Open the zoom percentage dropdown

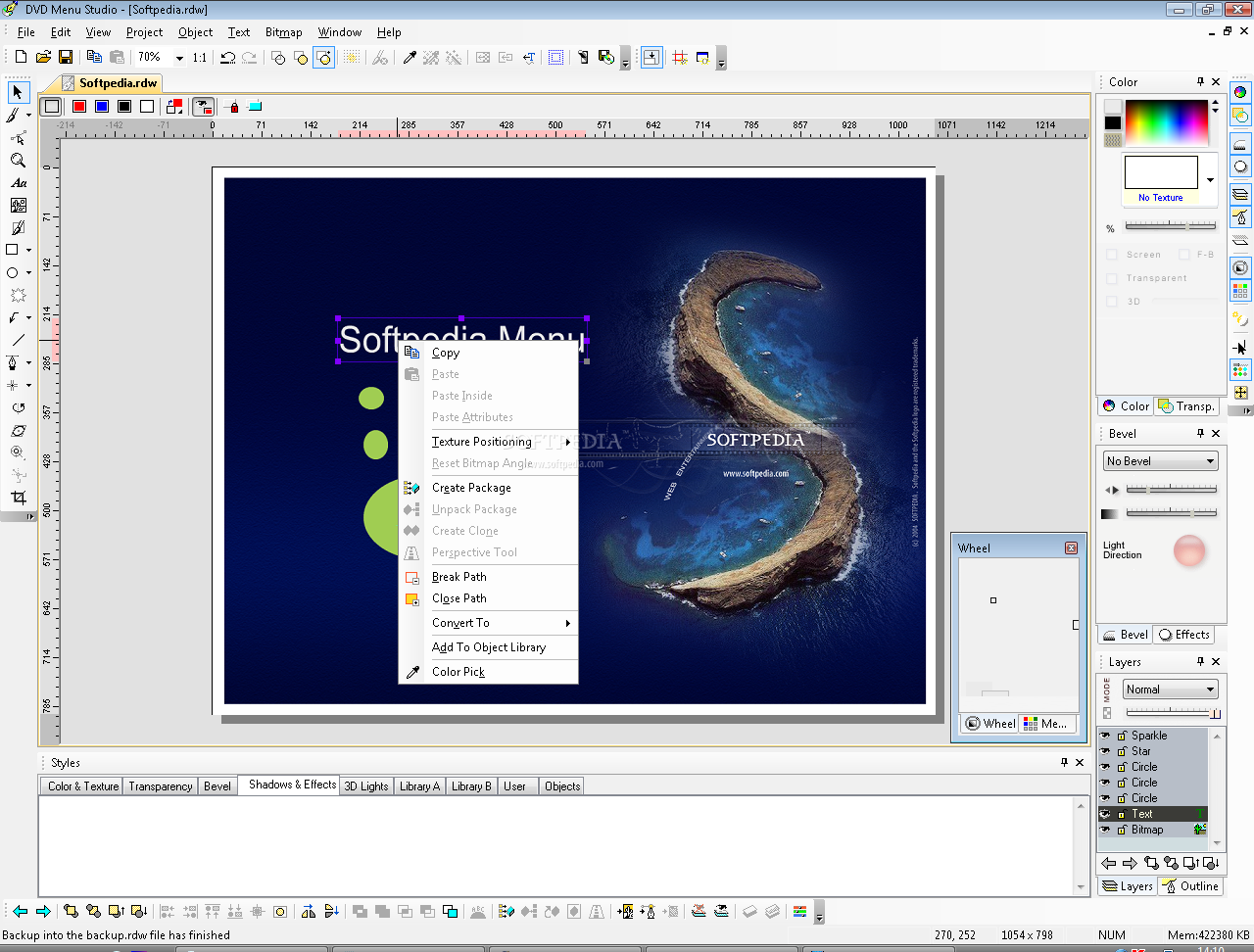179,58
